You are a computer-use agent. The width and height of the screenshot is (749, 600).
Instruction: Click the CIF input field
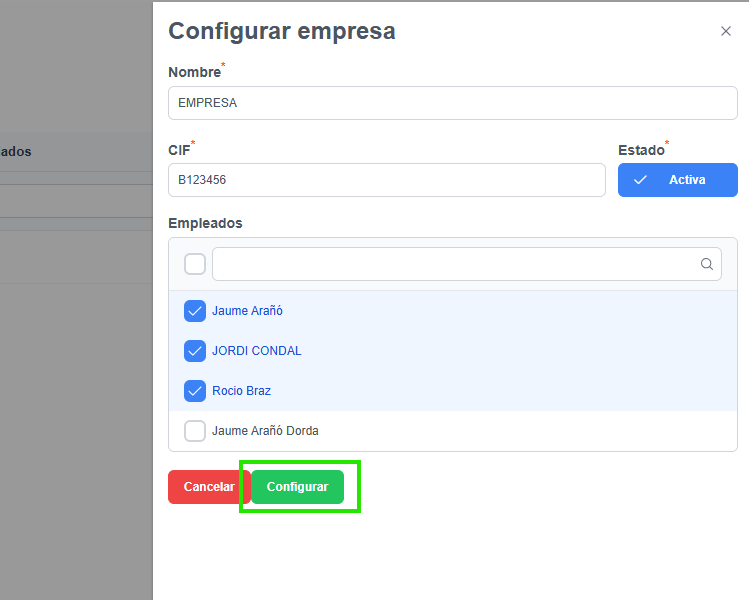(386, 180)
